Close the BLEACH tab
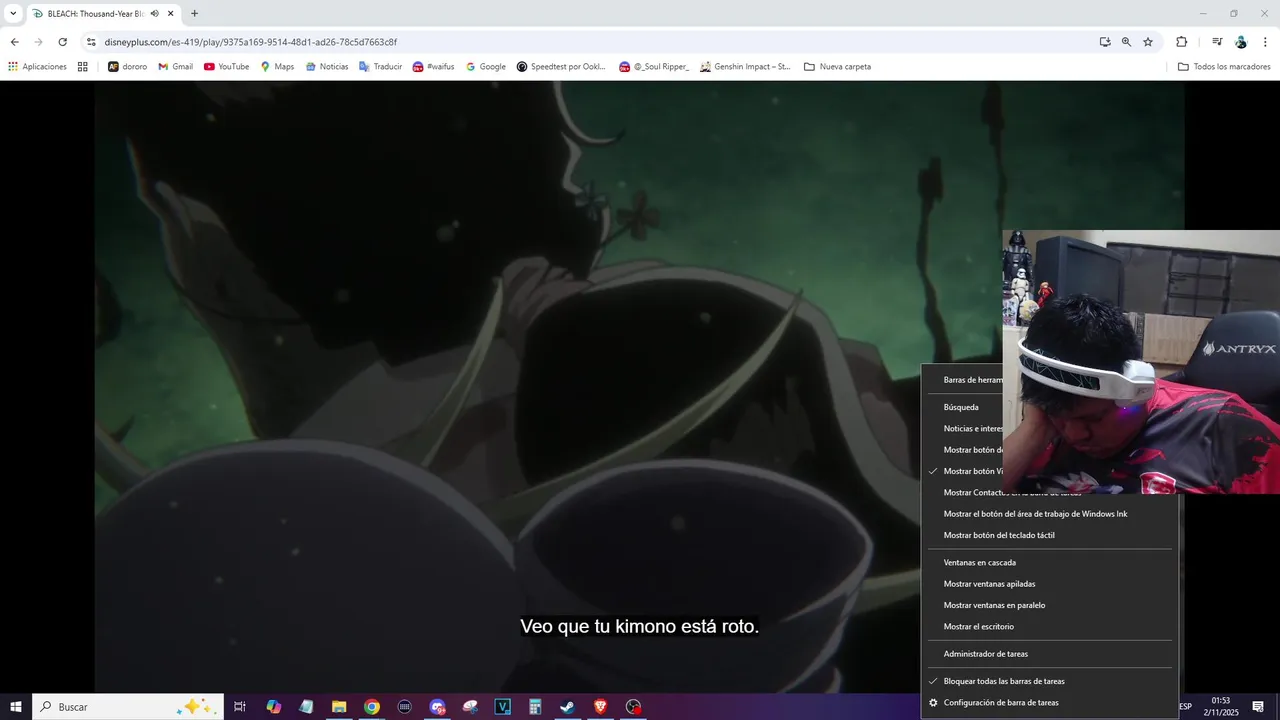 coord(171,14)
